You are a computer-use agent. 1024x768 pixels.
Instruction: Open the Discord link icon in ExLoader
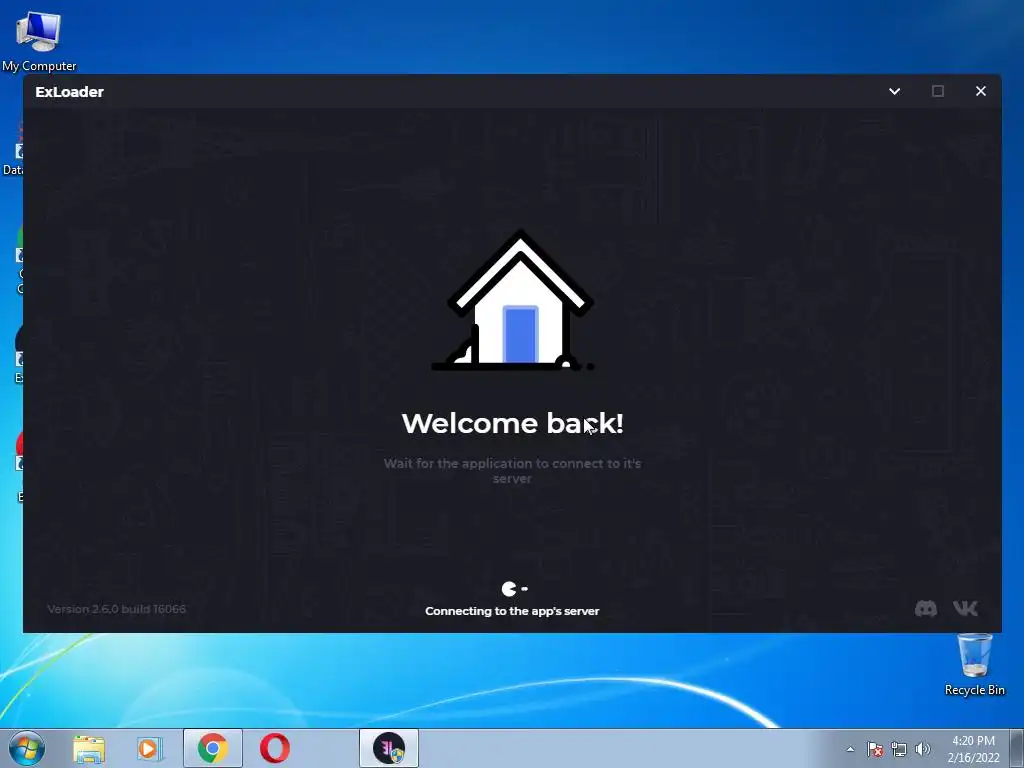tap(925, 609)
